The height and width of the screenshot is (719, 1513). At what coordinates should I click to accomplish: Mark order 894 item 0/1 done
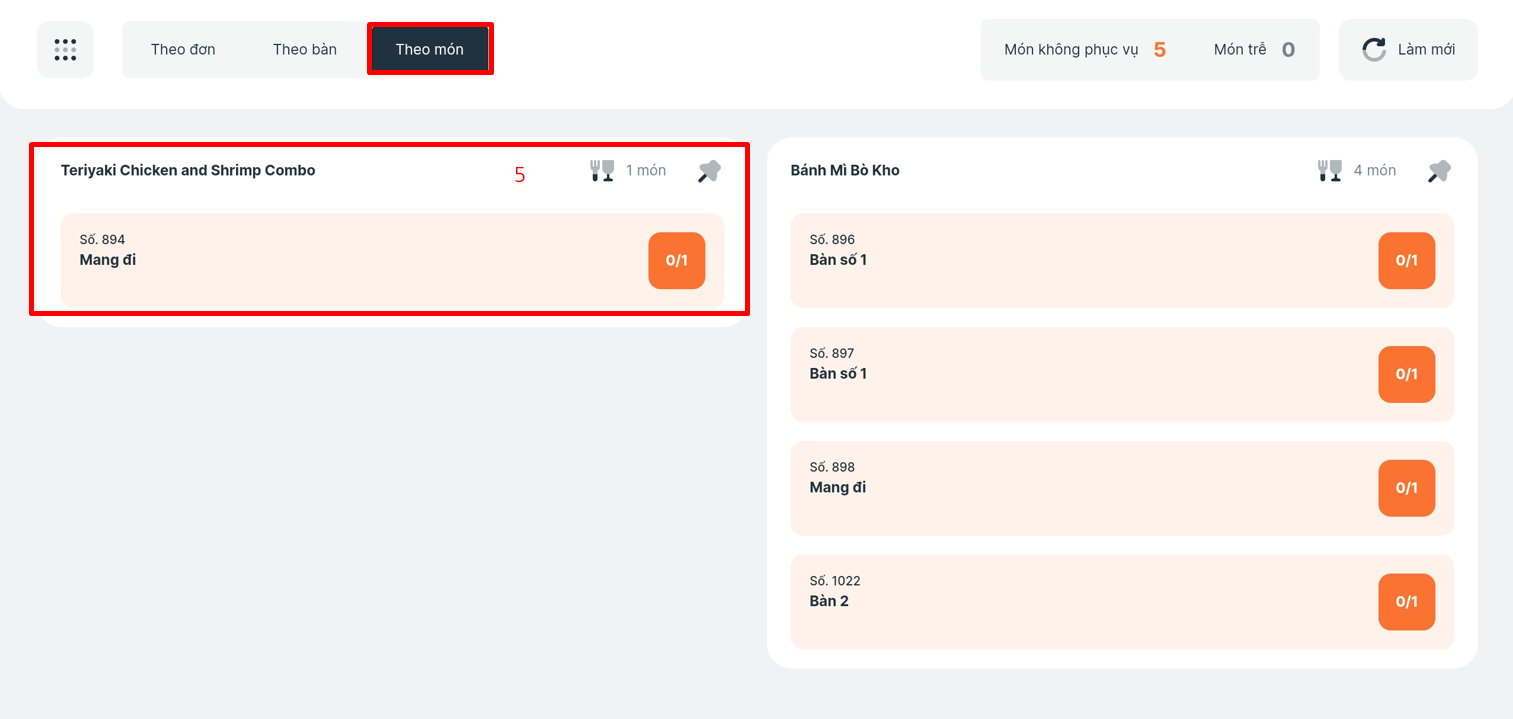click(677, 261)
